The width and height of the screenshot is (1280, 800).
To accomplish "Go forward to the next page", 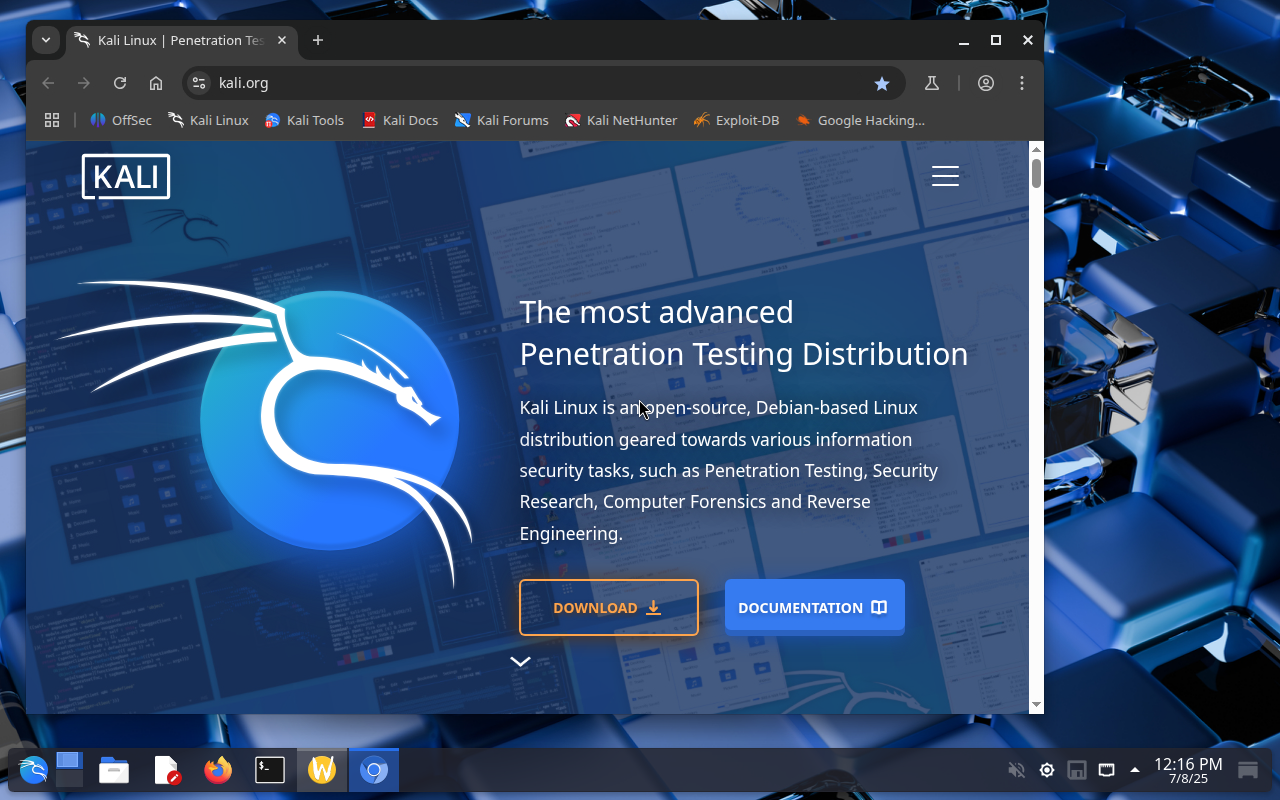I will point(84,83).
